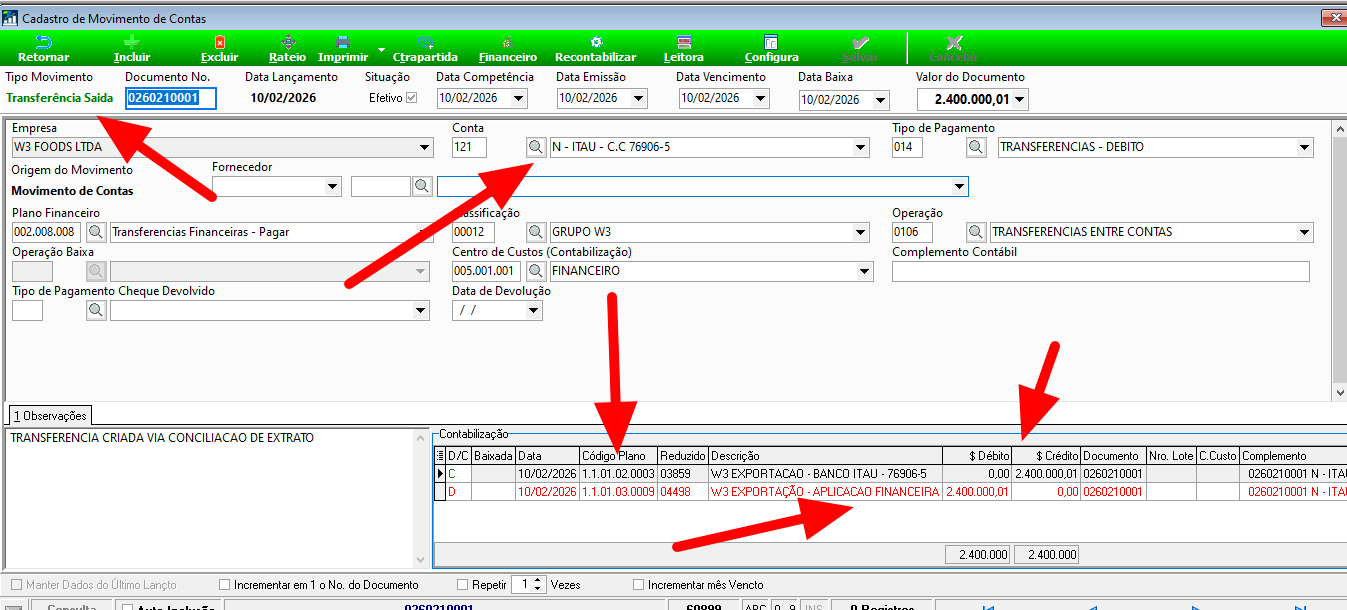Screen dimensions: 1347x610
Task: Open the Financeiro toolbar item
Action: tap(508, 49)
